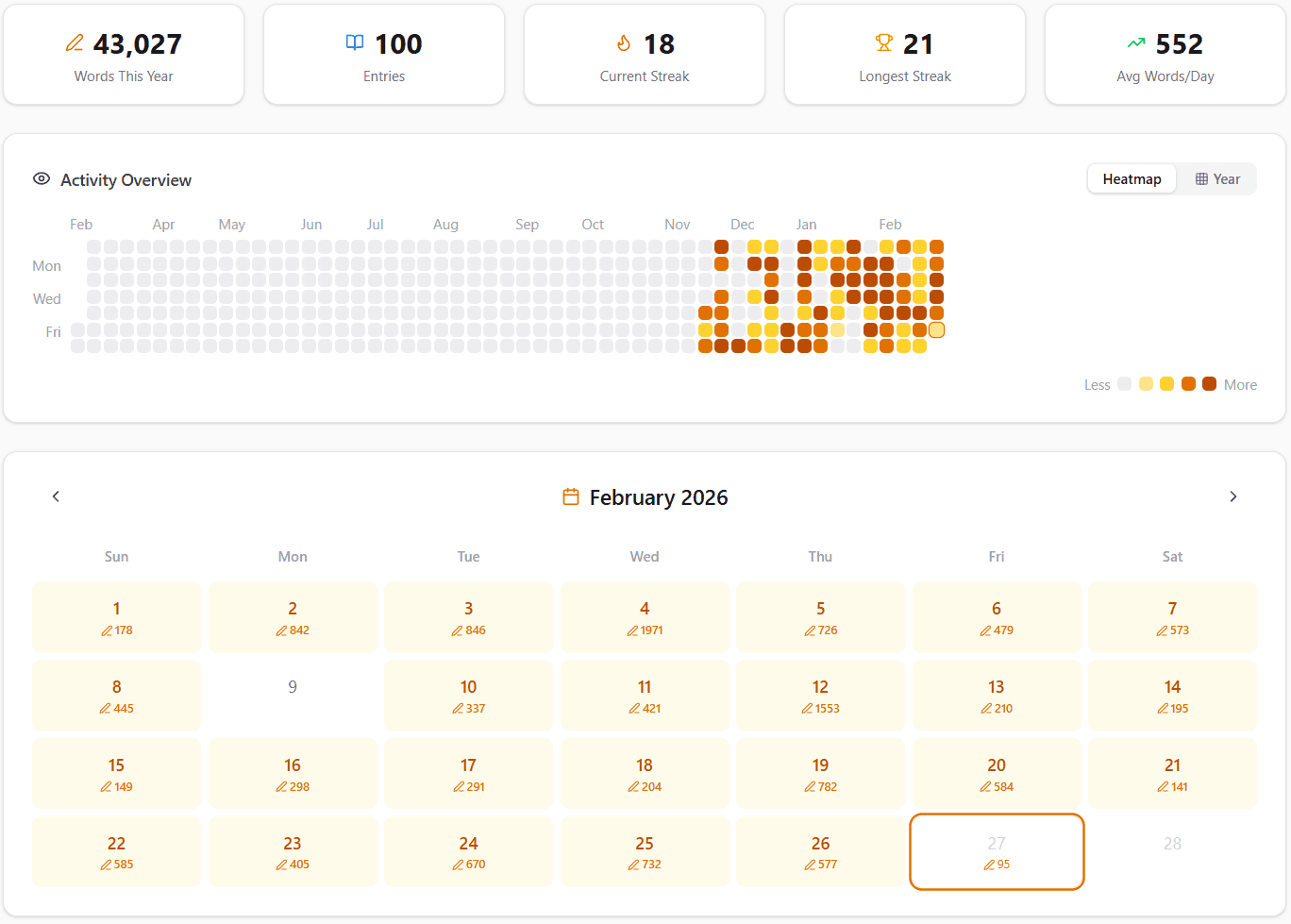Screen dimensions: 1291x924
Task: Click the eye icon beside Activity Overview
Action: 42,178
